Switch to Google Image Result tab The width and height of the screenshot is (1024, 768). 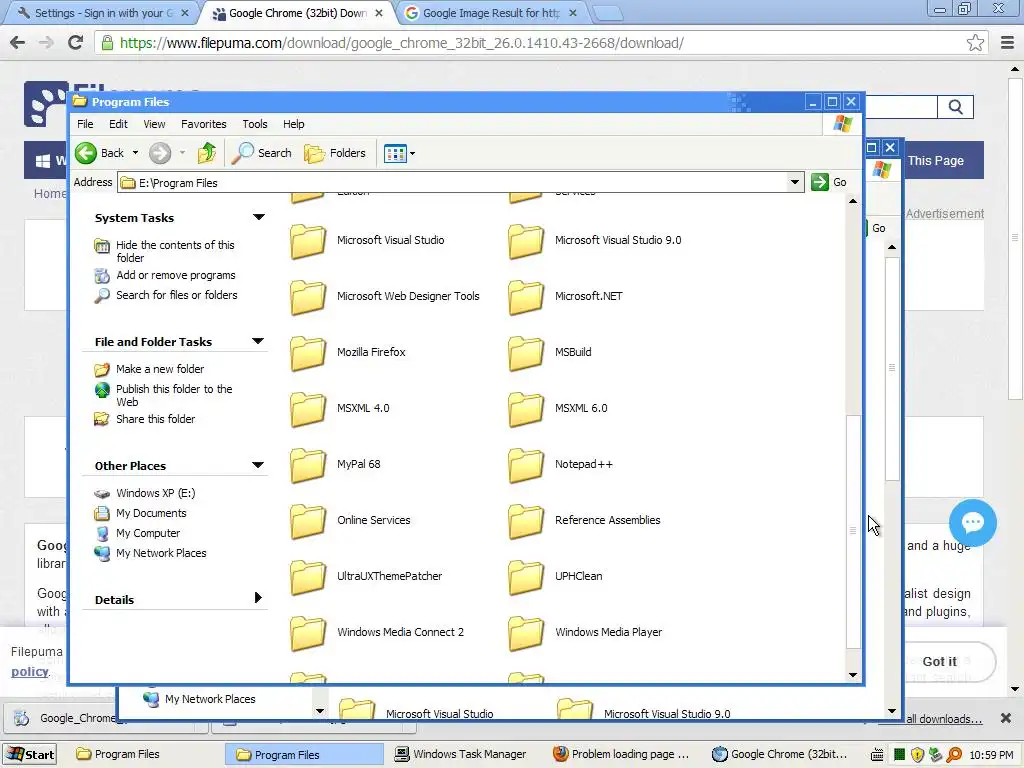[491, 13]
